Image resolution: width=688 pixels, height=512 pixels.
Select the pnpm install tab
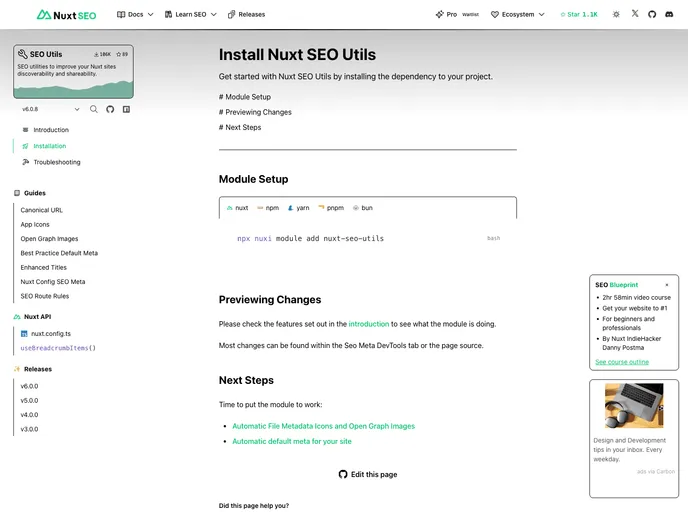(331, 208)
